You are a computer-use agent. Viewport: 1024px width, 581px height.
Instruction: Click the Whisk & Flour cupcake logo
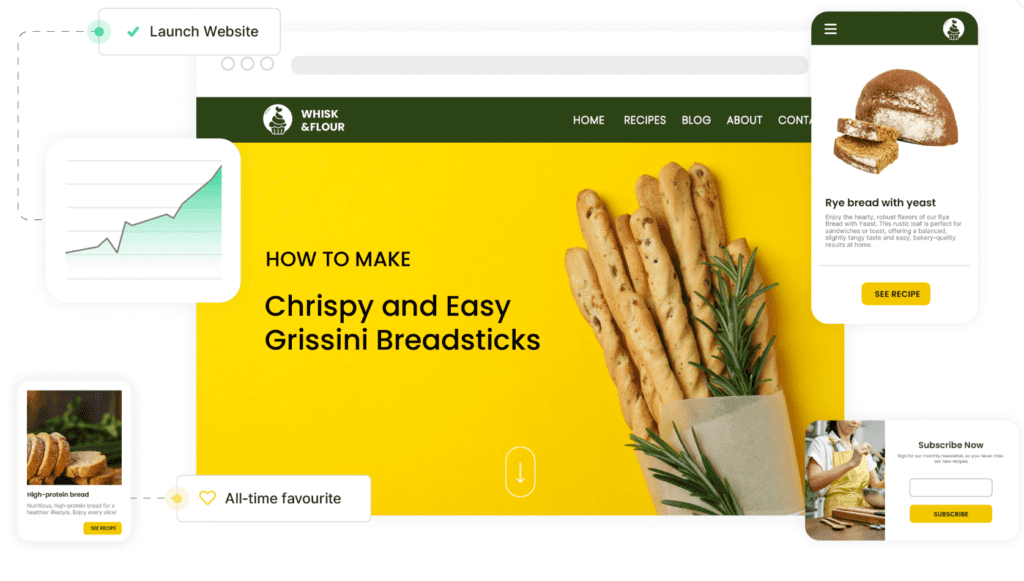278,119
